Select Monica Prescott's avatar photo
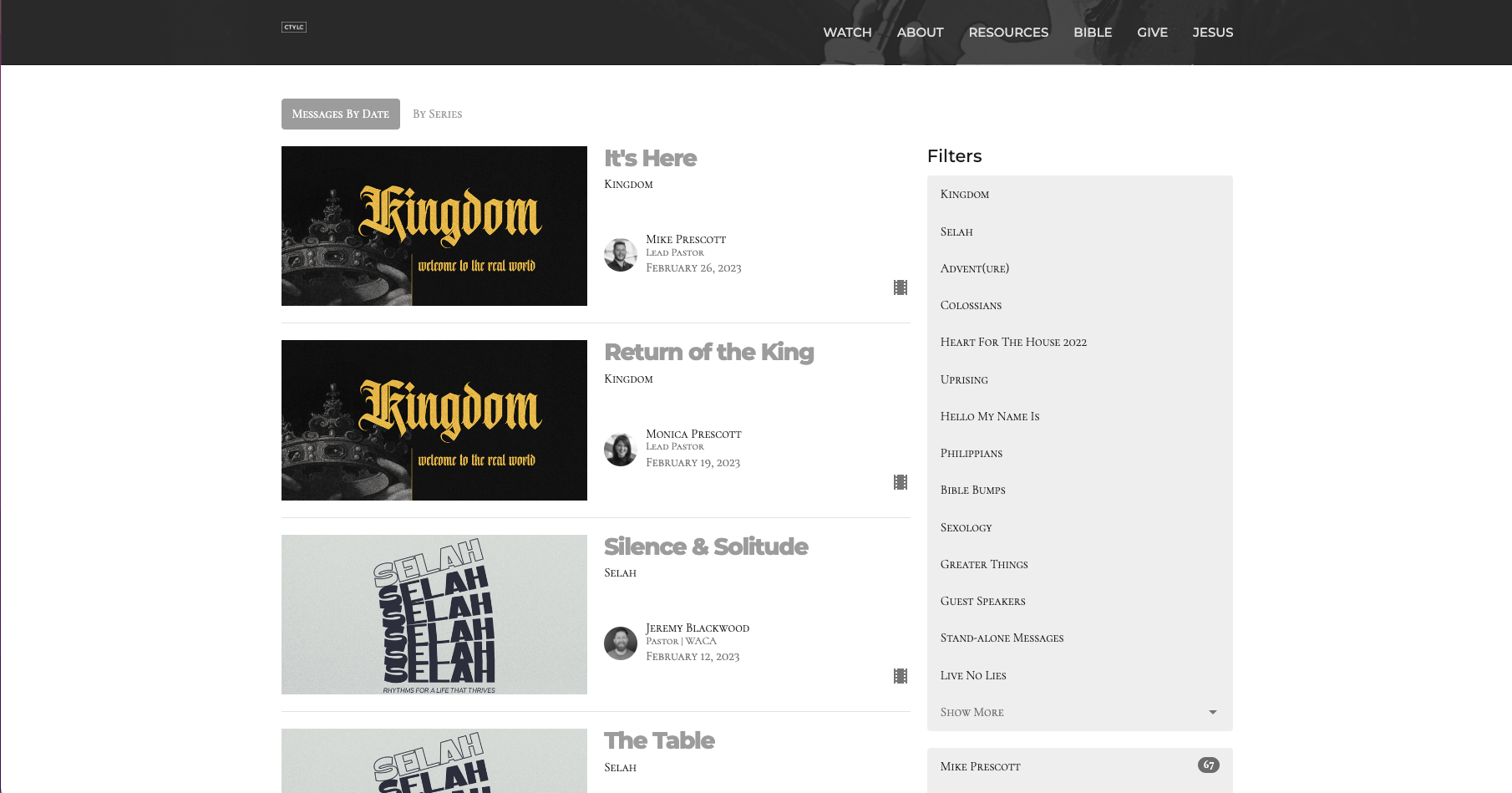Image resolution: width=1512 pixels, height=793 pixels. [x=621, y=449]
